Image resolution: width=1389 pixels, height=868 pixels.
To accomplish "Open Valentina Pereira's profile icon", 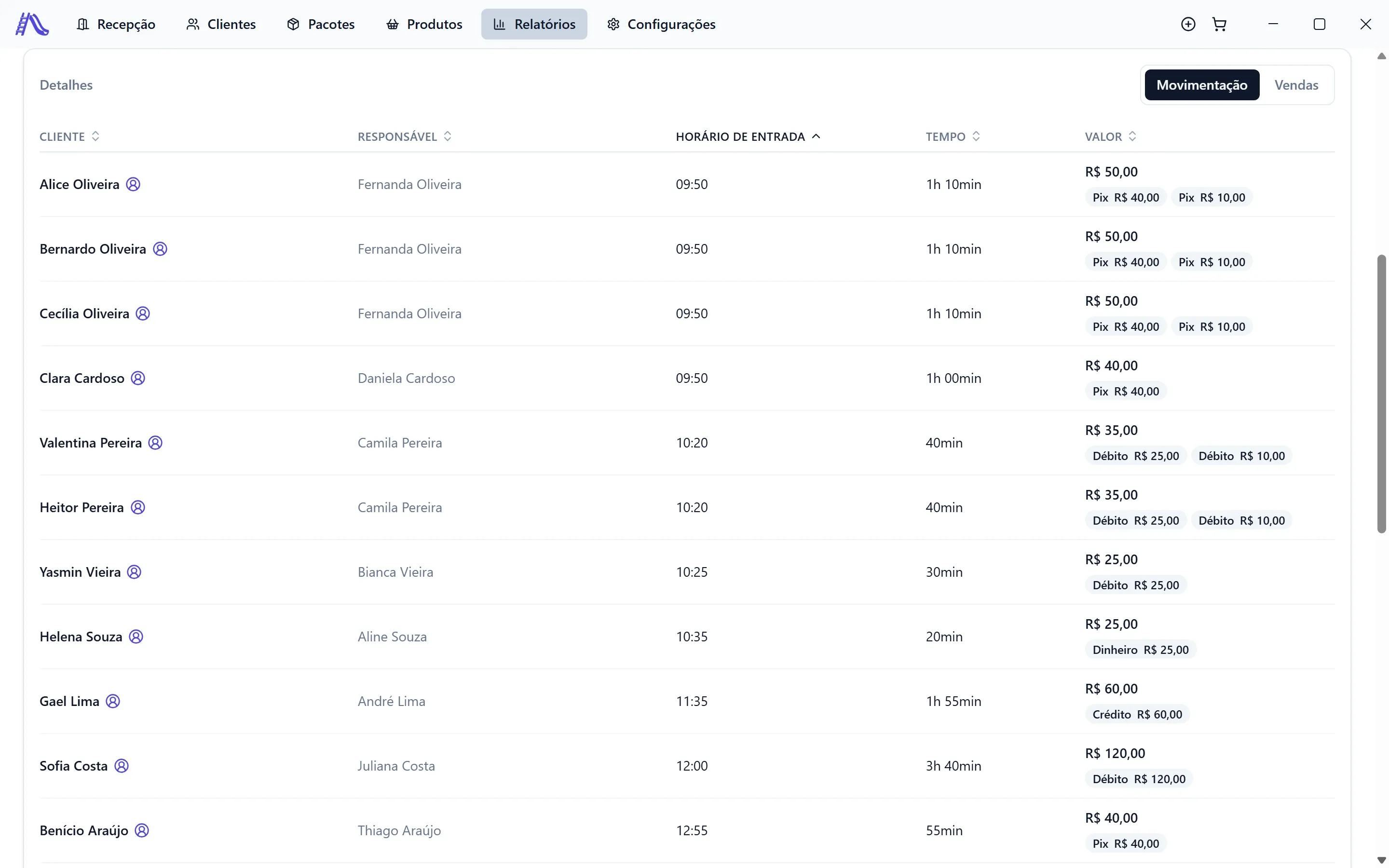I will 156,443.
